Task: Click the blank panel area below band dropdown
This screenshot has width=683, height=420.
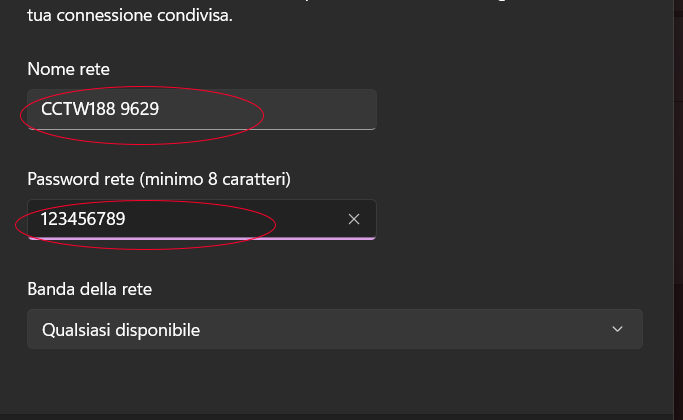Action: (x=330, y=385)
